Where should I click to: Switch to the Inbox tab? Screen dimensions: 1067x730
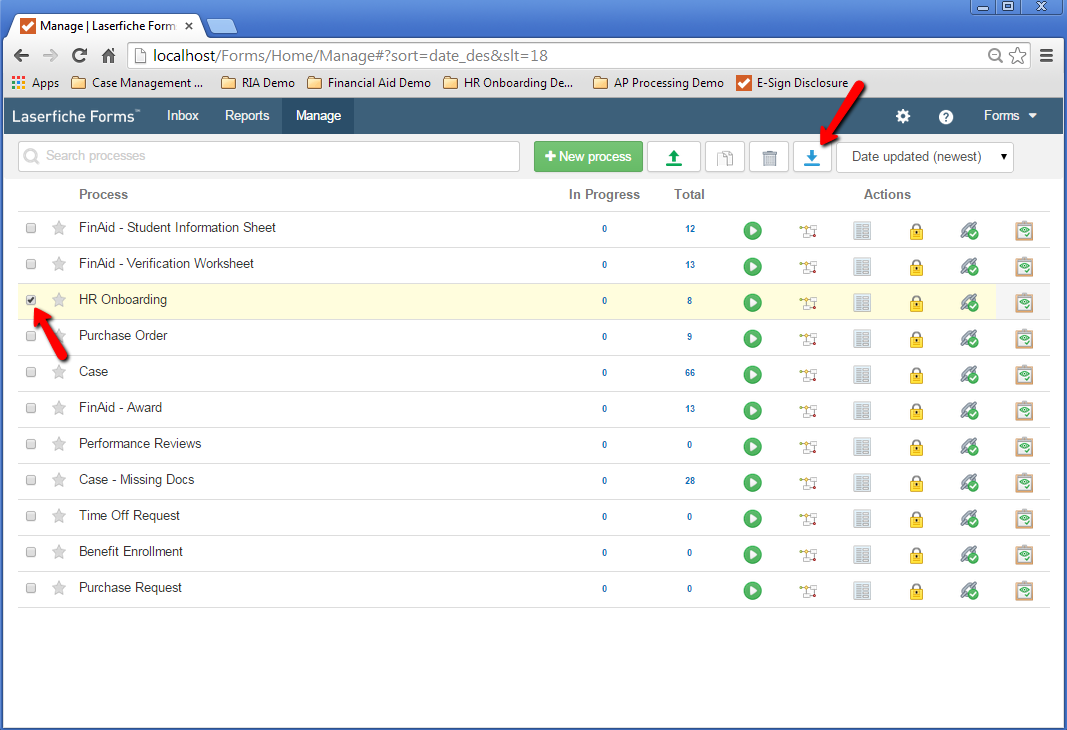tap(183, 116)
